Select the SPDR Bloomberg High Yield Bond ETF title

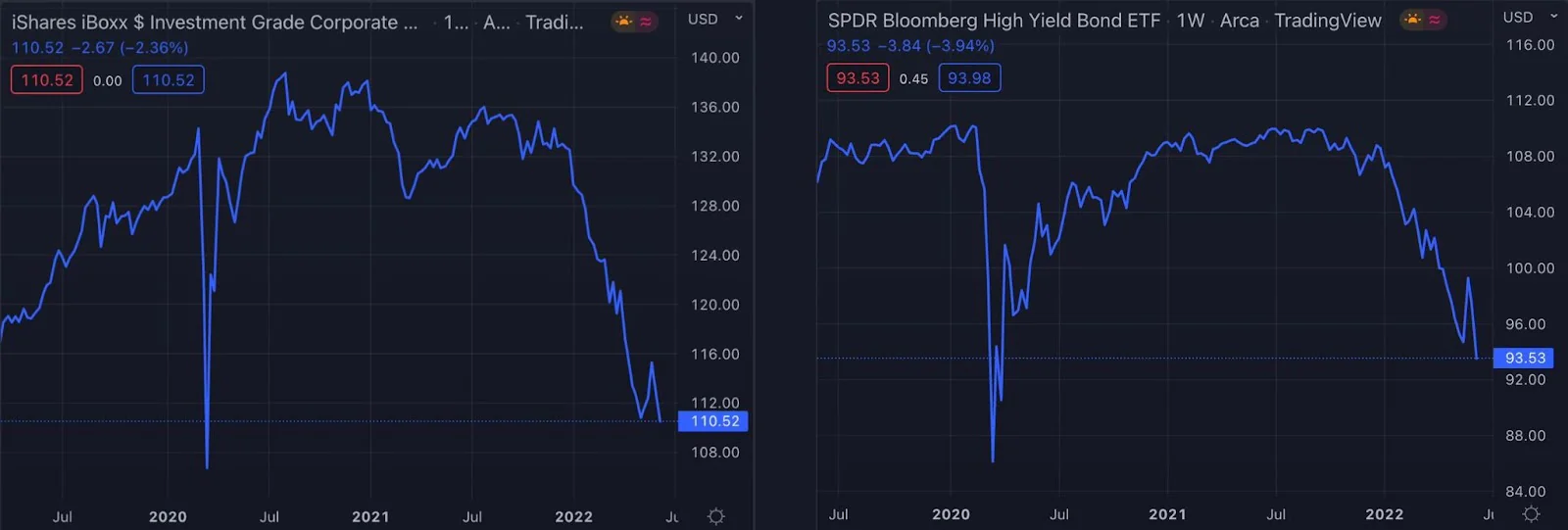coord(994,21)
